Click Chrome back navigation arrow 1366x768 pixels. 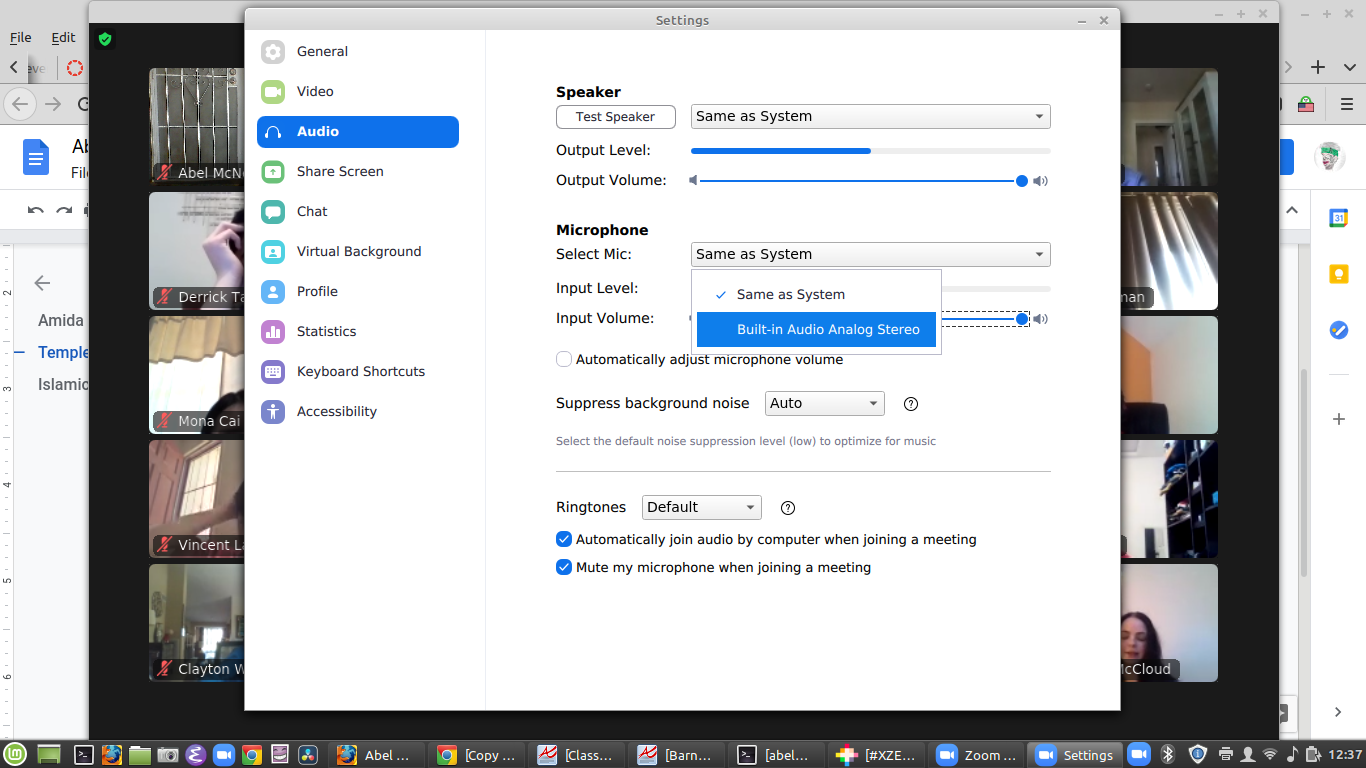click(x=20, y=104)
